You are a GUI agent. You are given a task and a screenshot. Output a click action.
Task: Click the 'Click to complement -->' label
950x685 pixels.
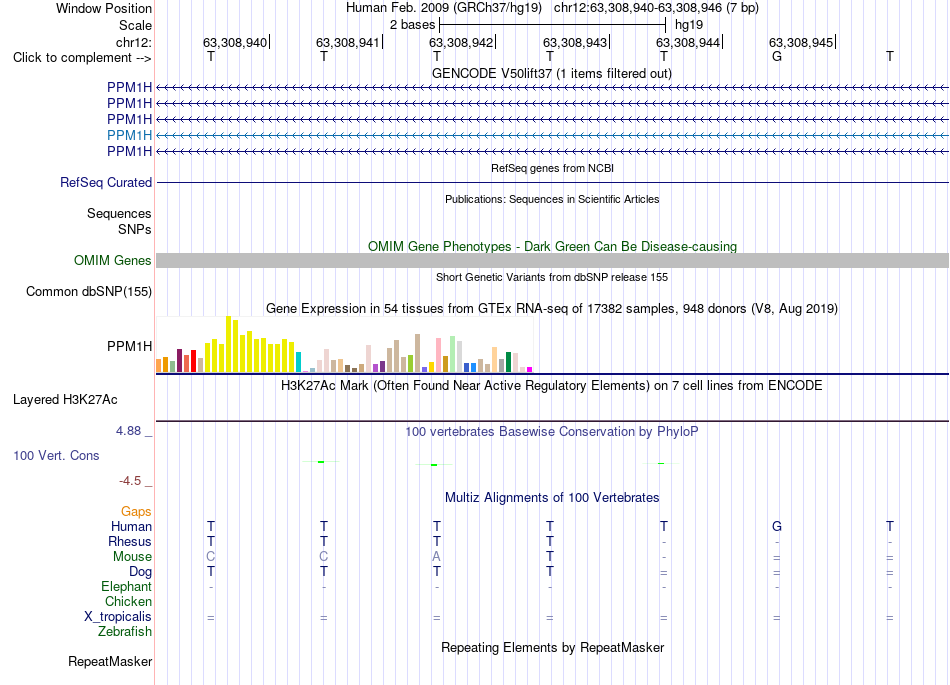coord(82,58)
